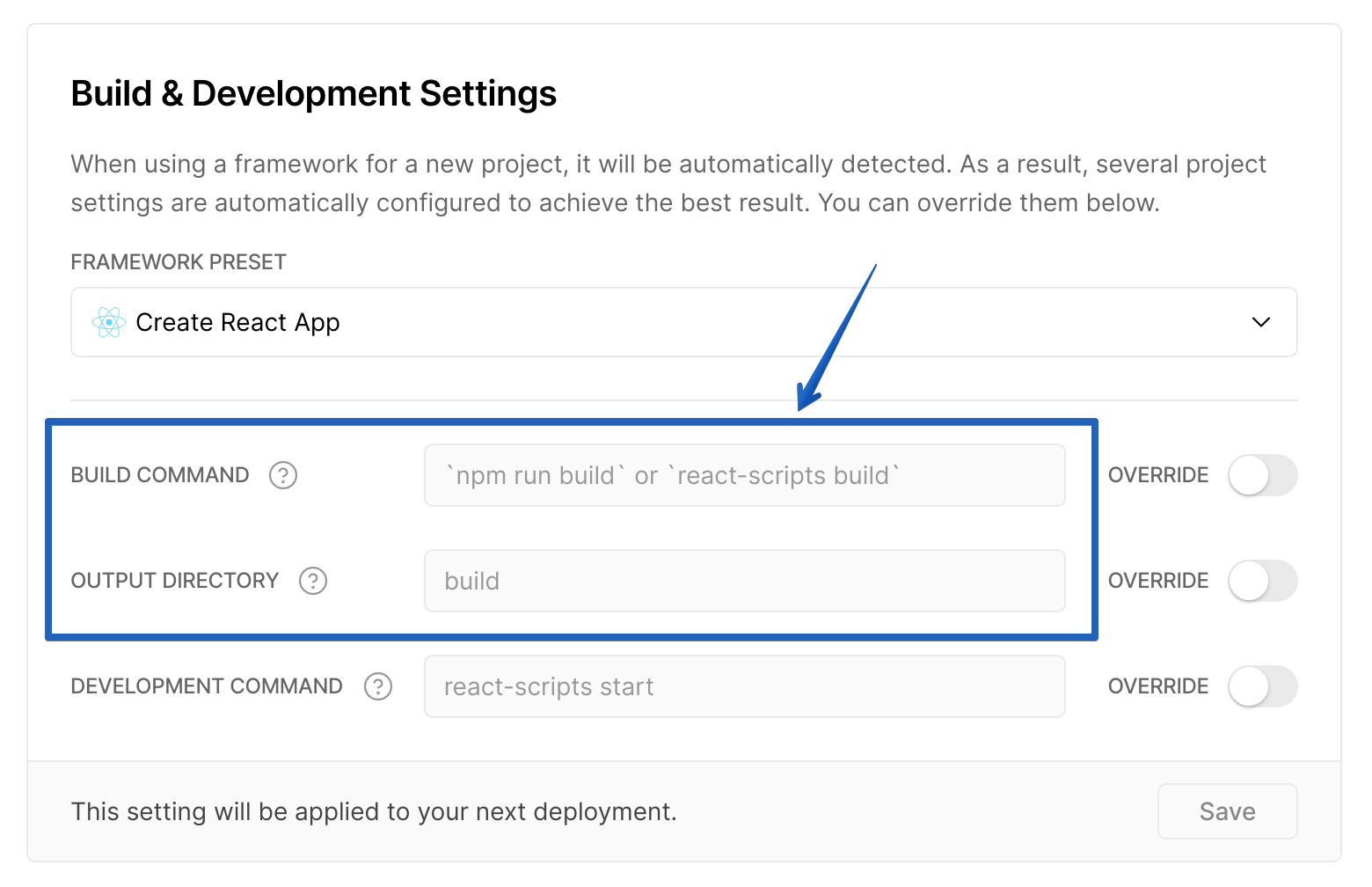Expand the Framework Preset dropdown chevron
The image size is (1372, 887).
(1261, 322)
